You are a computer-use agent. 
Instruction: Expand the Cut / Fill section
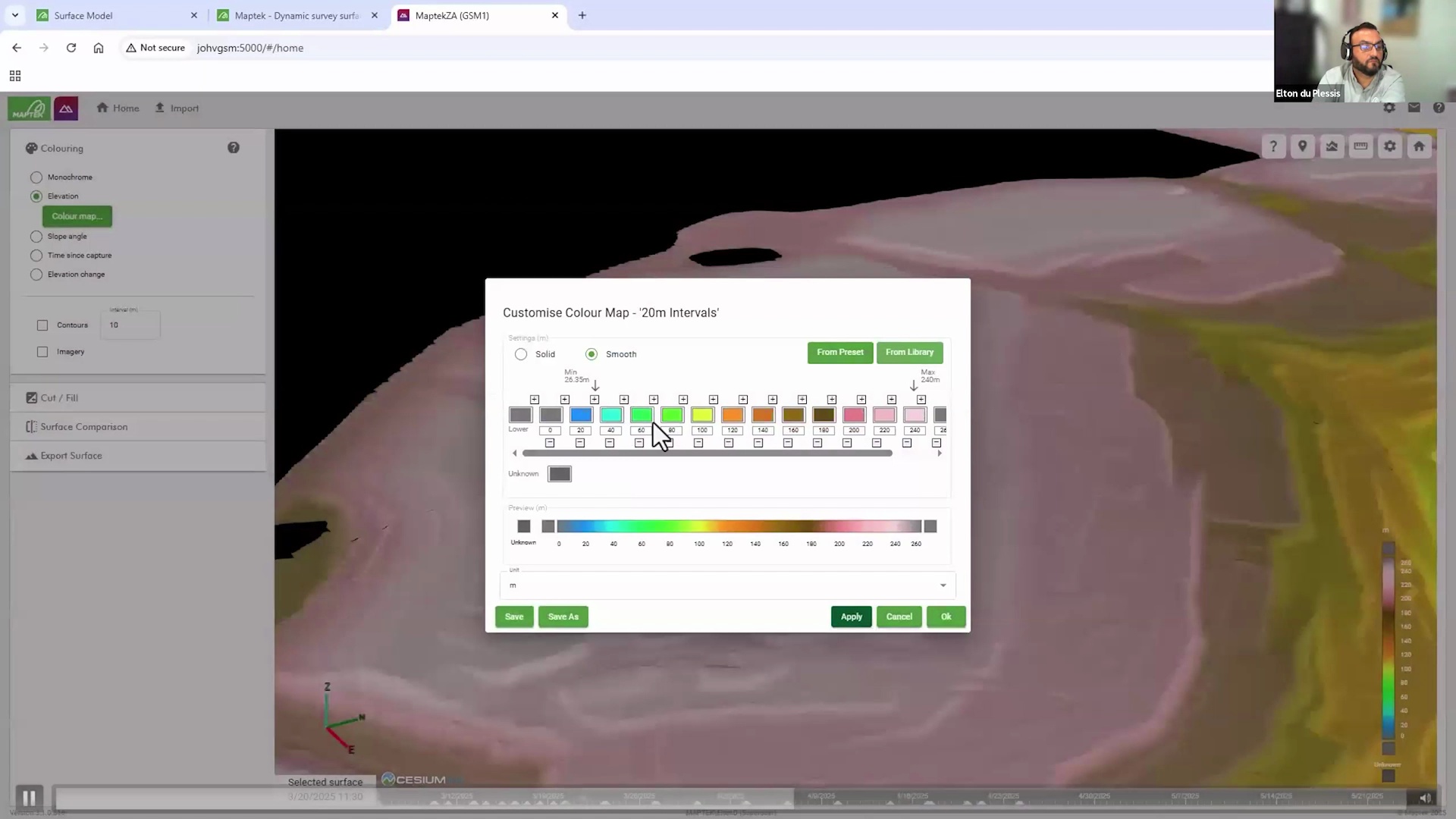[138, 398]
